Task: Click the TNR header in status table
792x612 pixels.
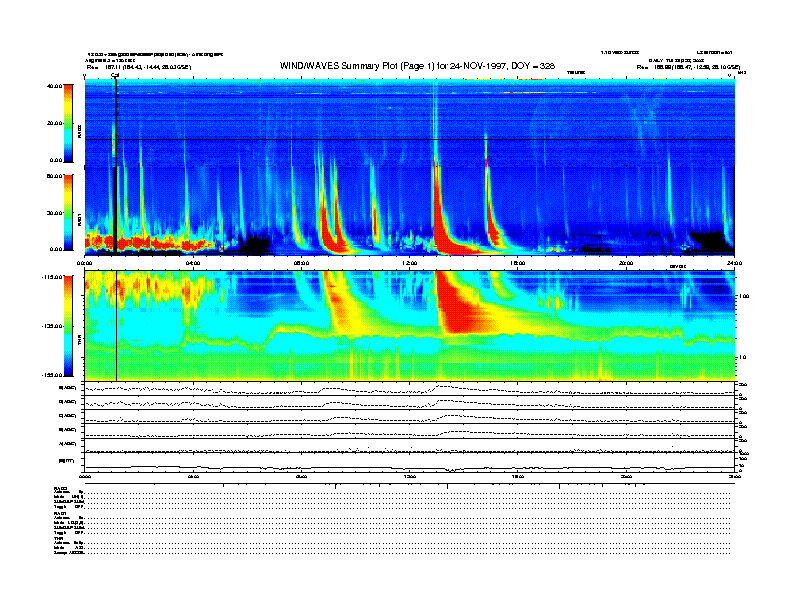Action: 58,538
